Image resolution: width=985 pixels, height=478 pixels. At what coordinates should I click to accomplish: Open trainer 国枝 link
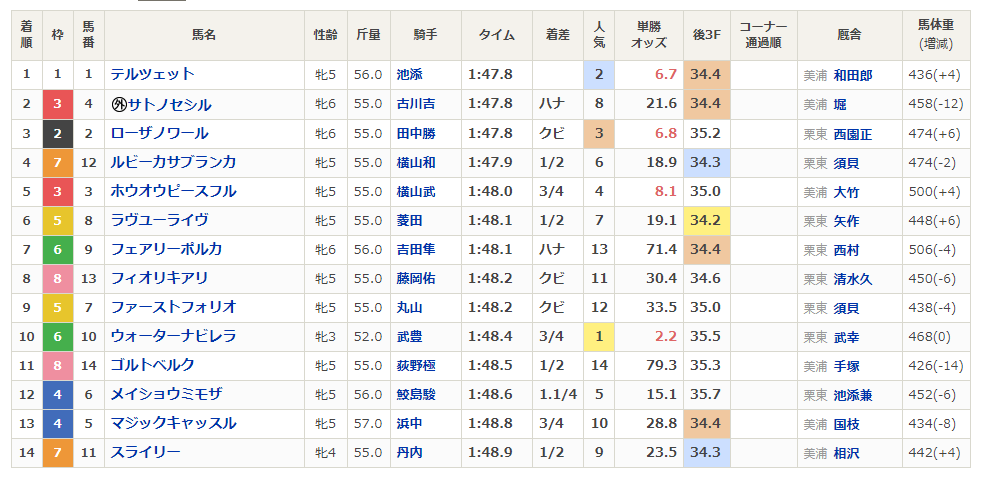845,424
